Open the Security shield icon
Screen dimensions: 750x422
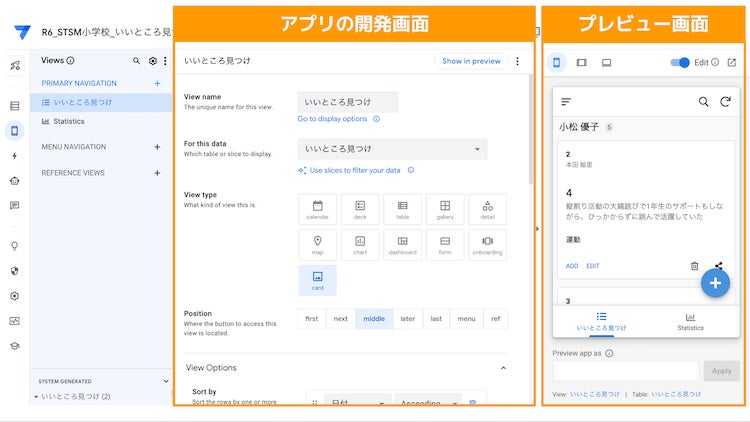click(15, 271)
